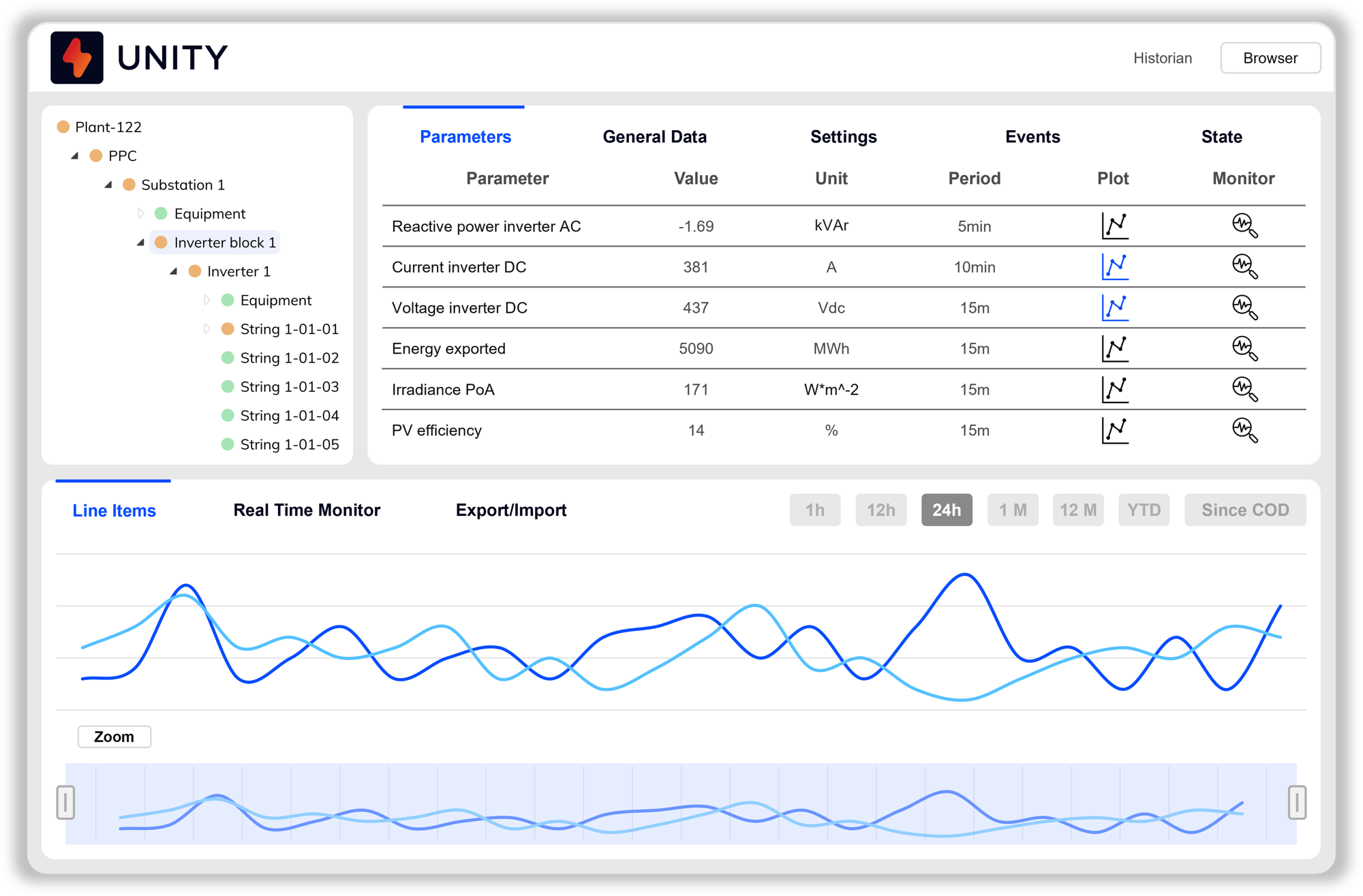Grab the left range slider handle

tap(65, 802)
